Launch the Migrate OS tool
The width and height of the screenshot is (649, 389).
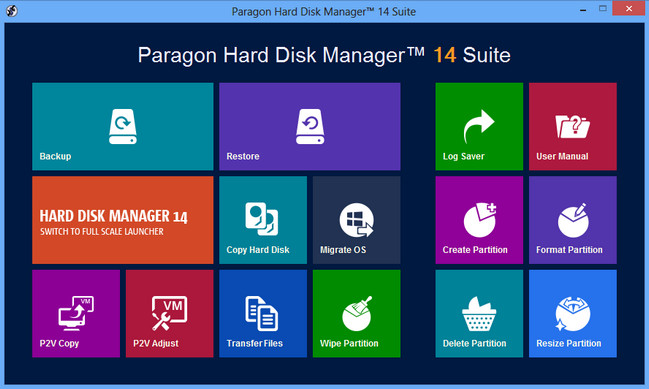[357, 220]
